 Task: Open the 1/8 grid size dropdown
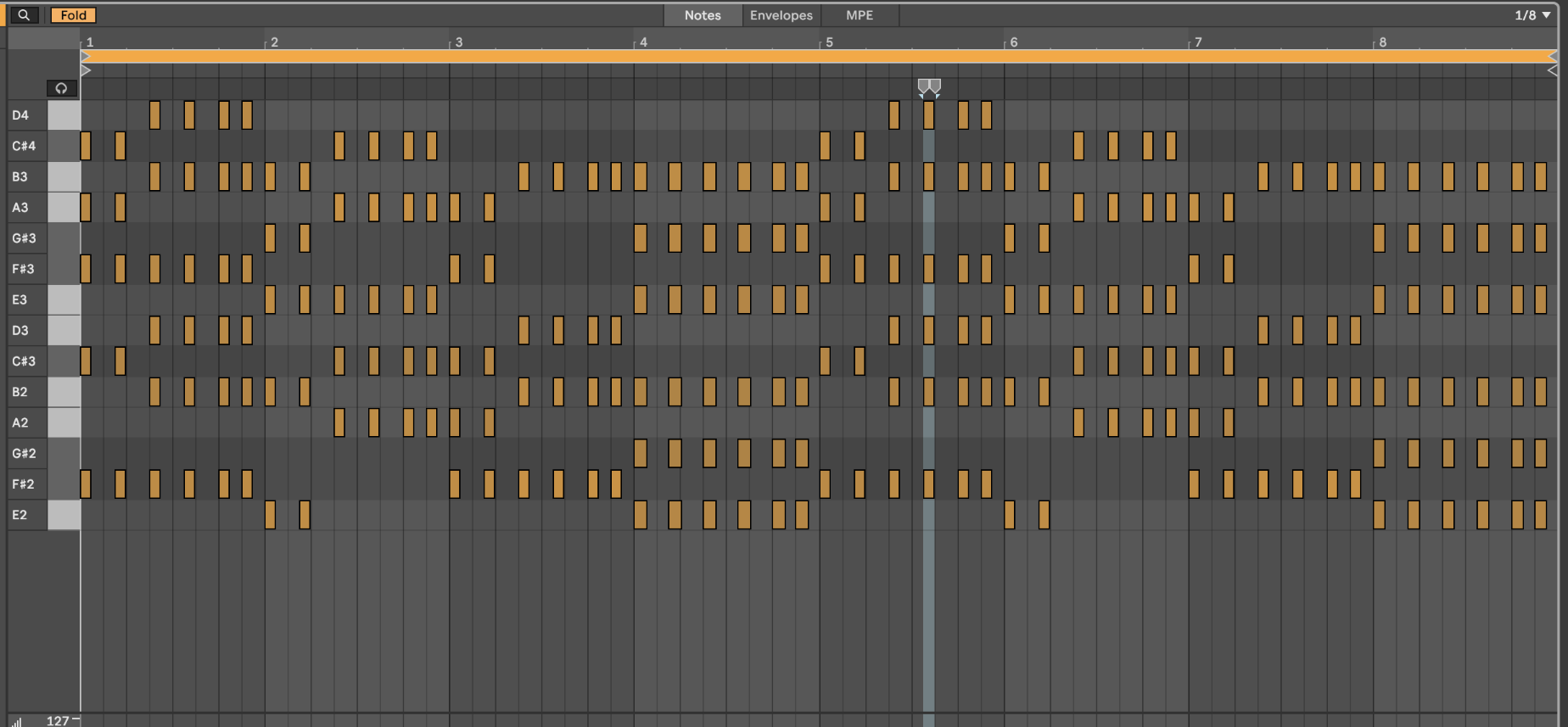pos(1532,14)
